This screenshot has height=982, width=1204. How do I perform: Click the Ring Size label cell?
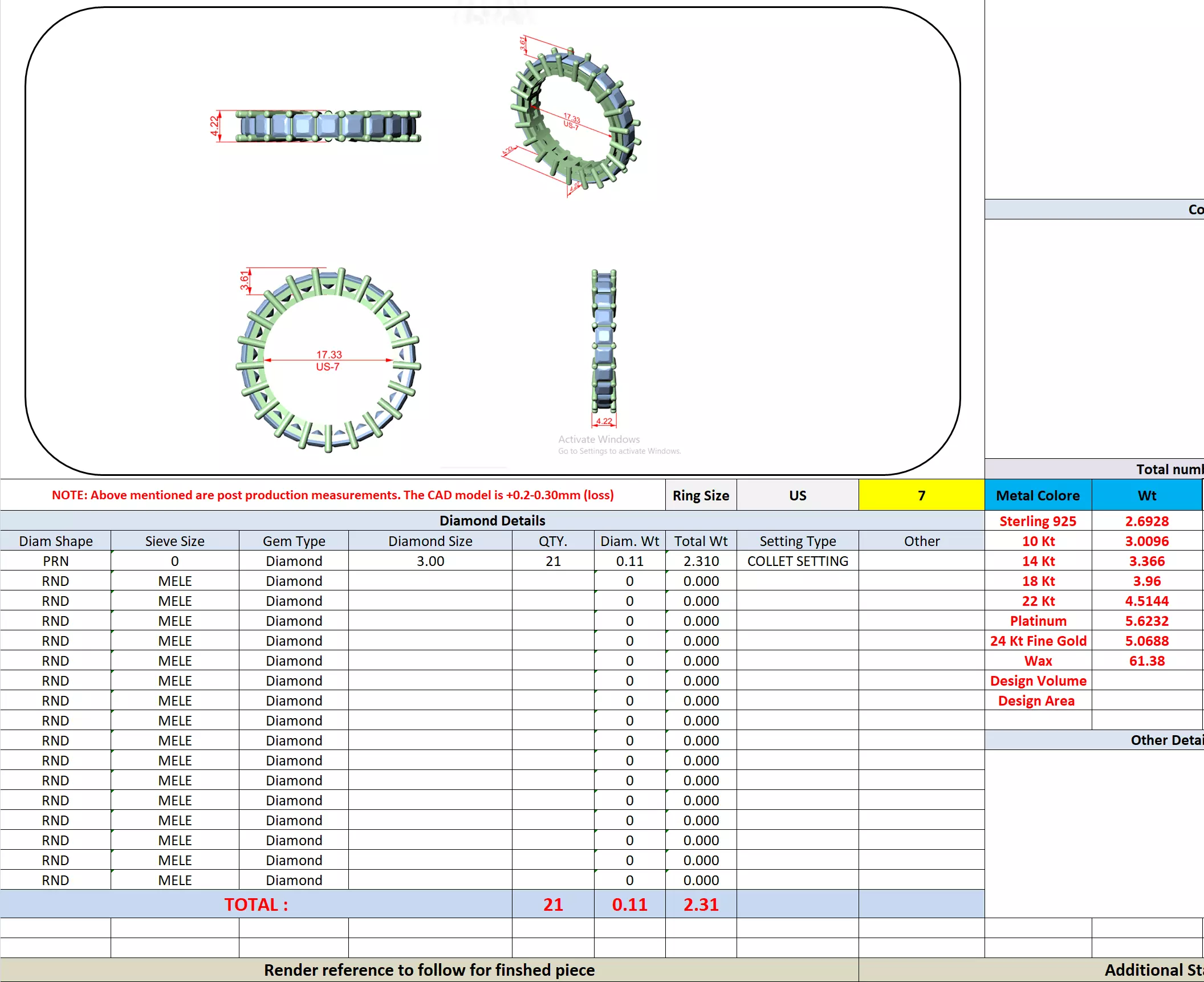point(701,495)
